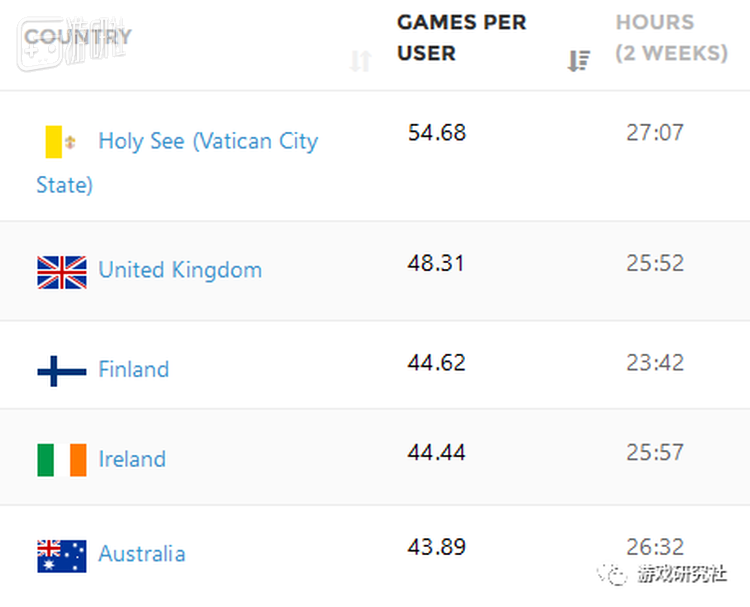Open the Finland country link

point(133,369)
